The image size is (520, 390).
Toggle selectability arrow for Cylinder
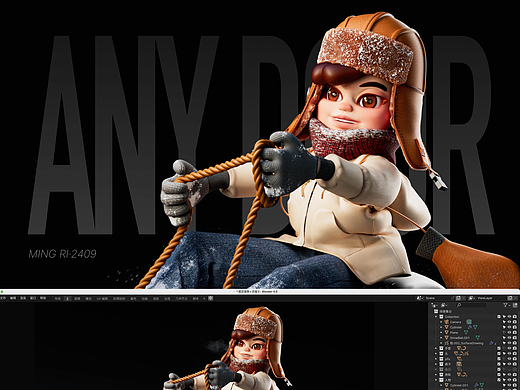504,327
